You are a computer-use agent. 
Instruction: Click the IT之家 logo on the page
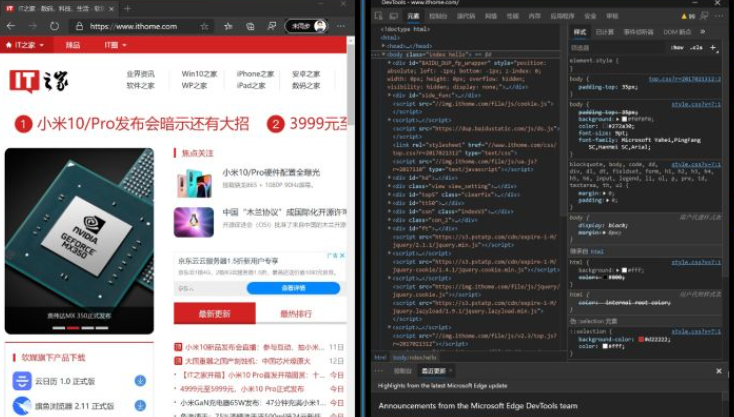(39, 81)
